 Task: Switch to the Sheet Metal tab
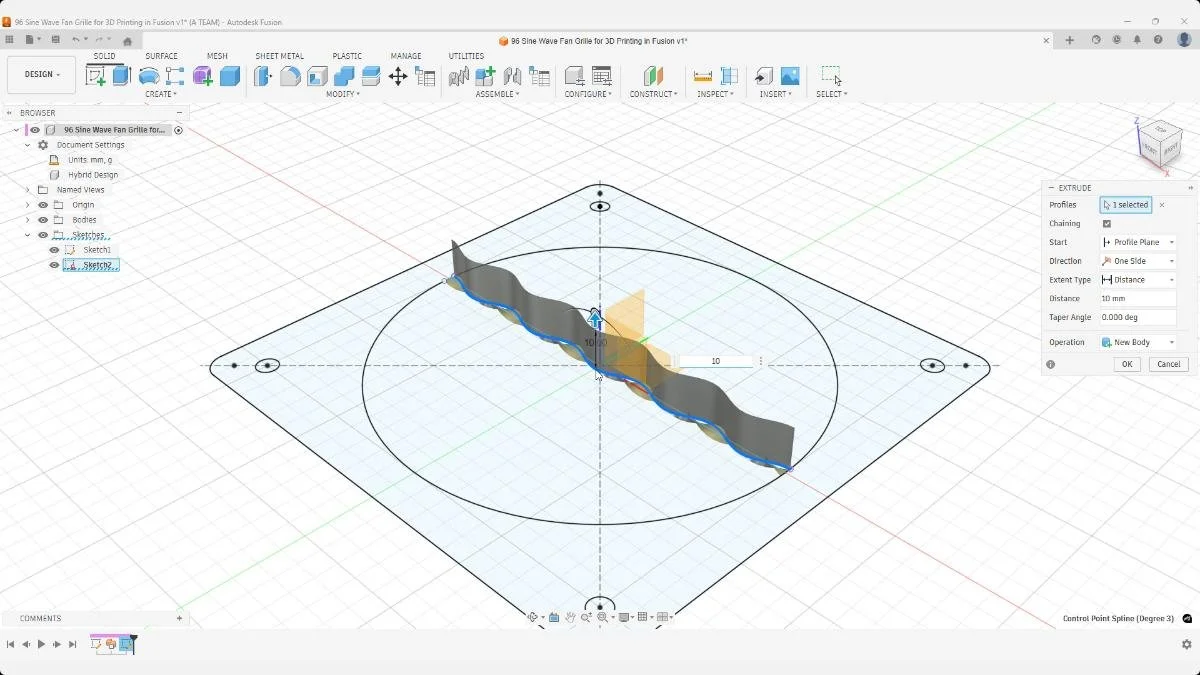[280, 56]
